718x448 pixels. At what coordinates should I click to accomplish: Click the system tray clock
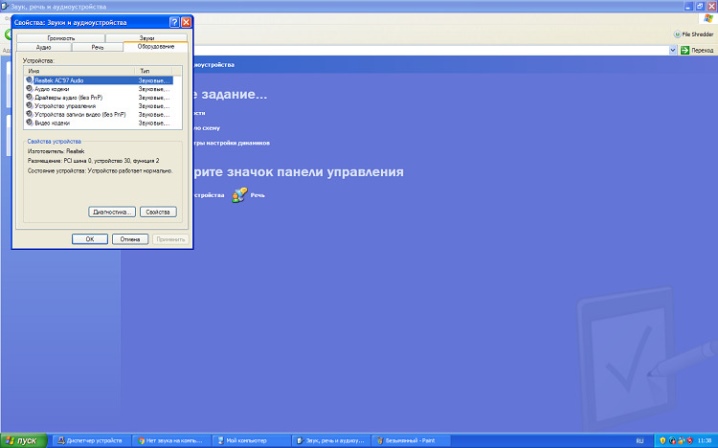coord(704,441)
